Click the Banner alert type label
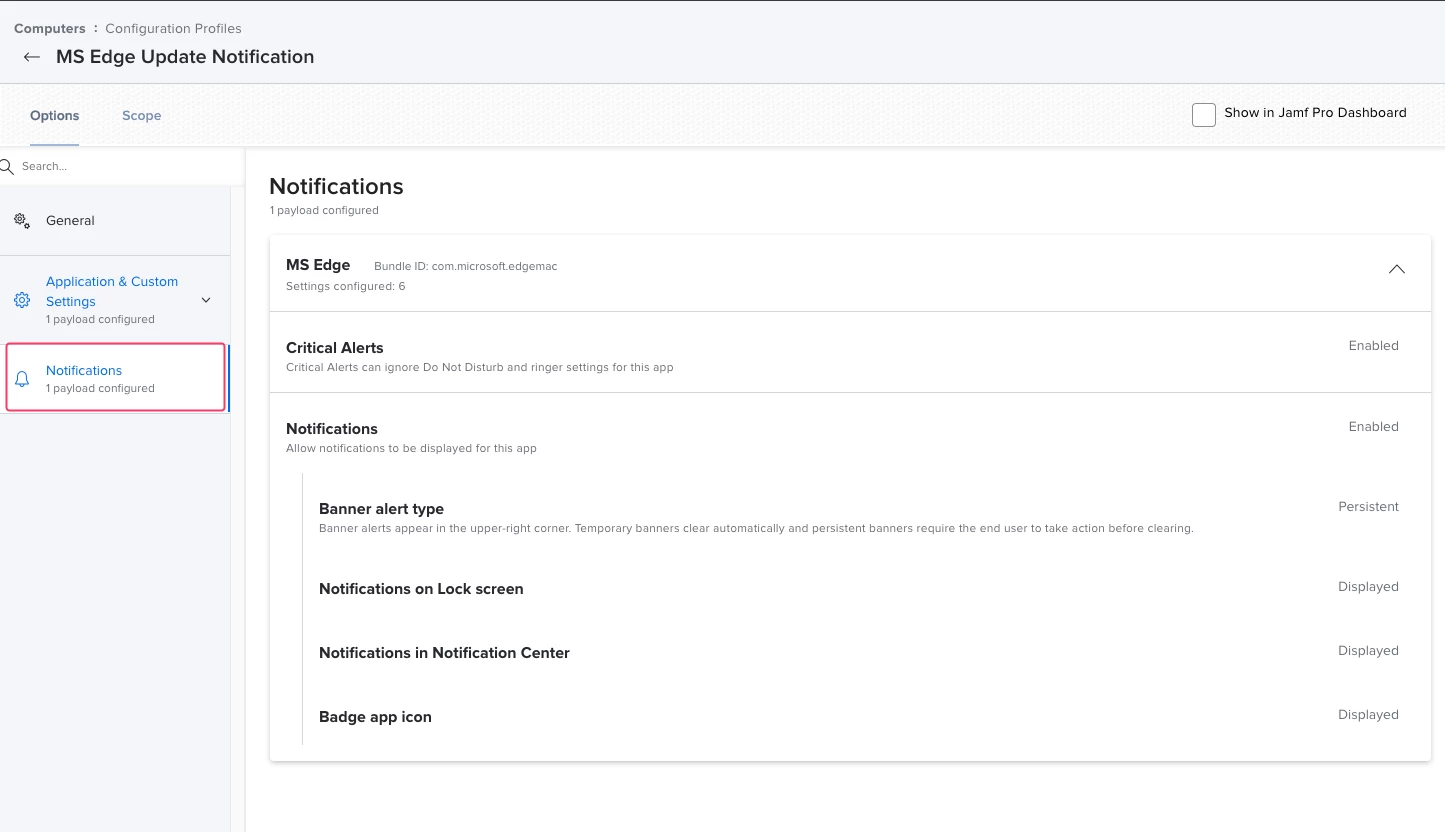 point(381,509)
